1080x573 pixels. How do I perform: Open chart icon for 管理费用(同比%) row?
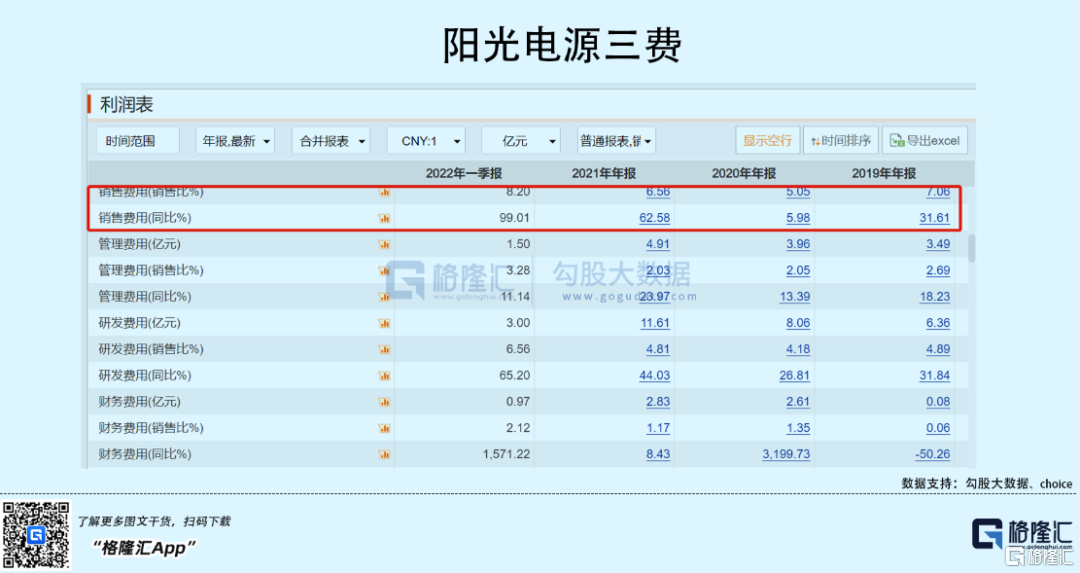click(384, 297)
